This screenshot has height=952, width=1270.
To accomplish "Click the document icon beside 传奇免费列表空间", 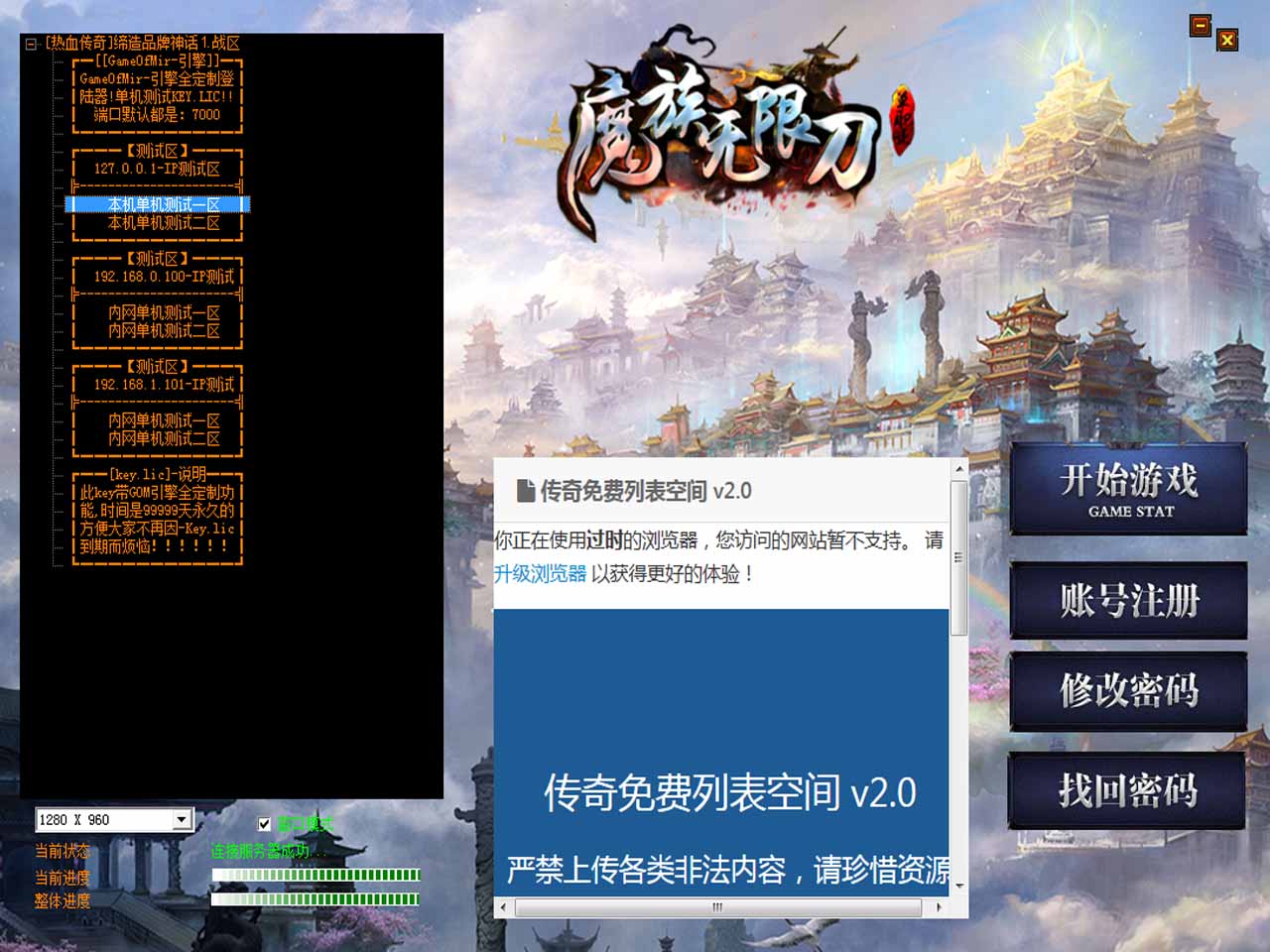I will click(x=526, y=491).
